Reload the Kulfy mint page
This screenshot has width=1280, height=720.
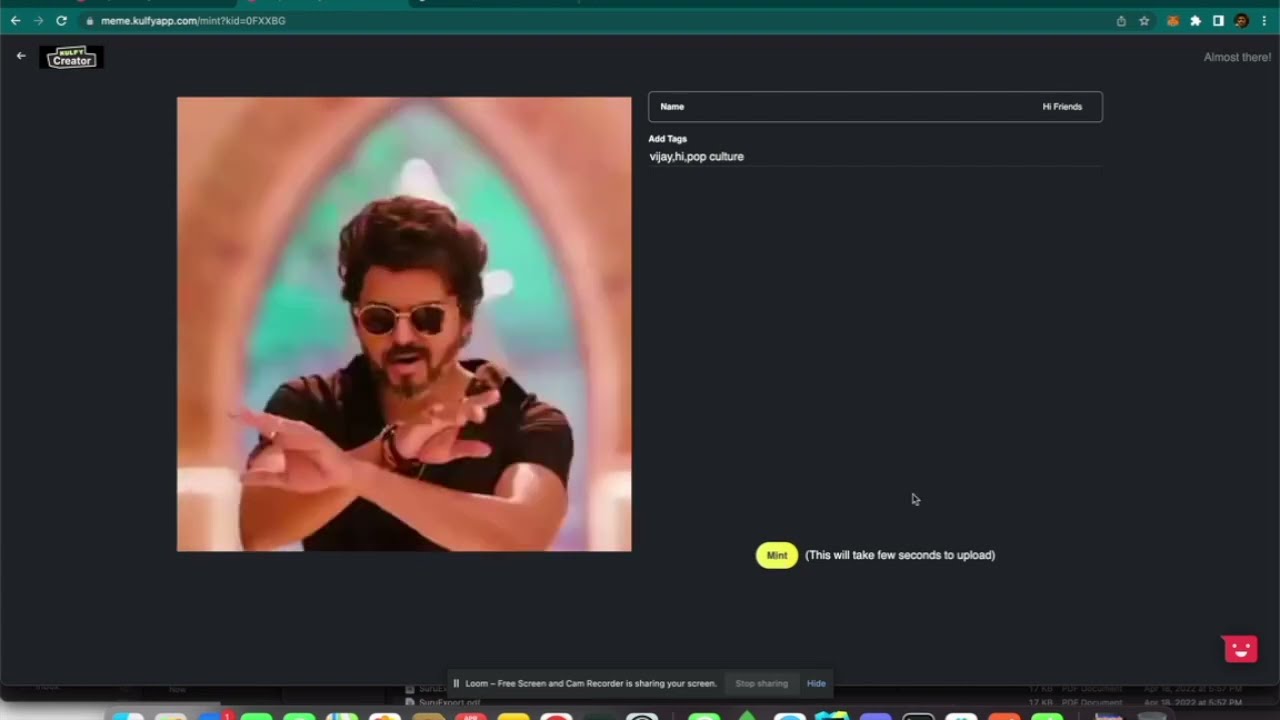click(61, 20)
